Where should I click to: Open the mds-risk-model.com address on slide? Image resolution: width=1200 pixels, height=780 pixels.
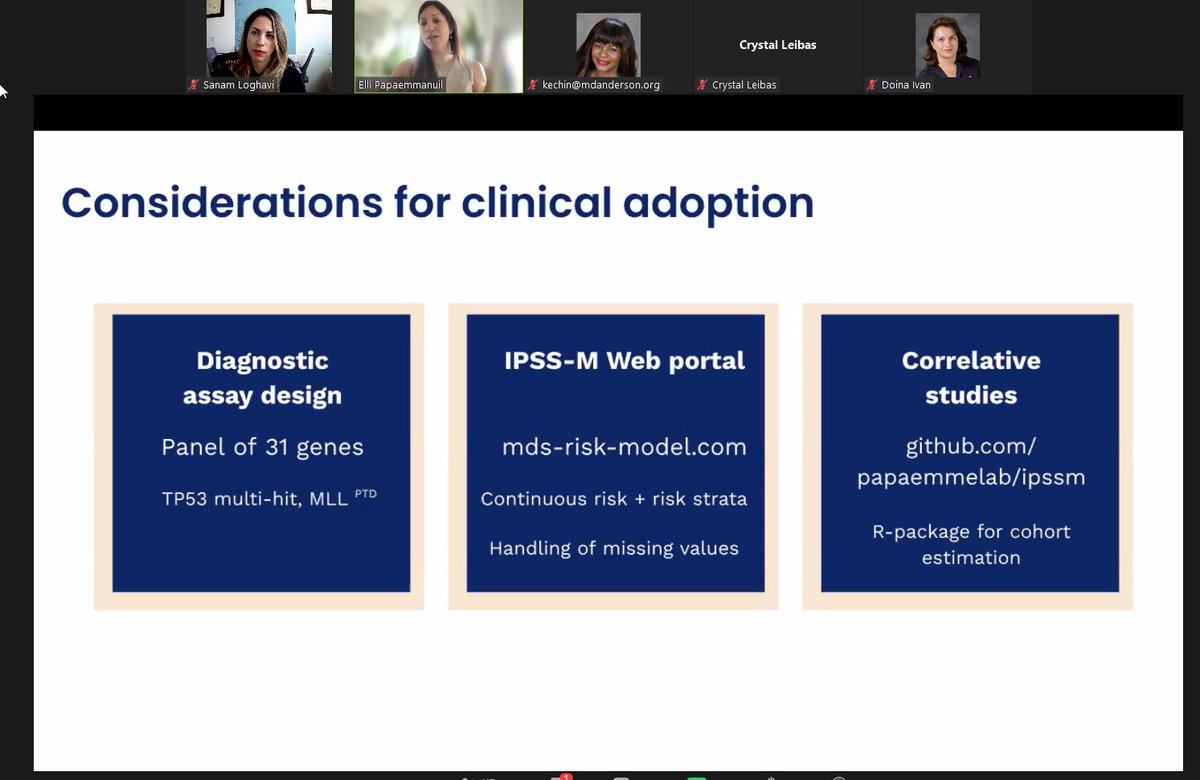point(624,447)
